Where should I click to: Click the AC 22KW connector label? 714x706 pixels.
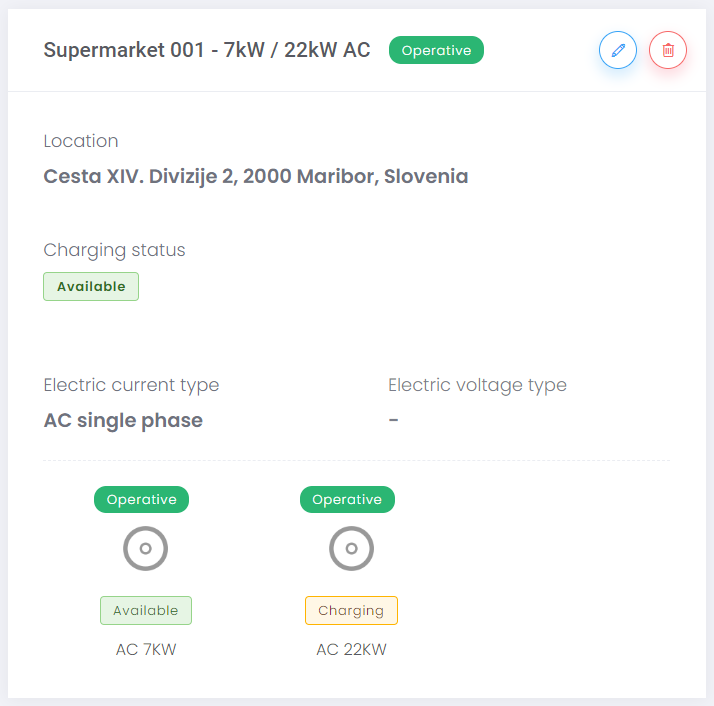[x=351, y=649]
